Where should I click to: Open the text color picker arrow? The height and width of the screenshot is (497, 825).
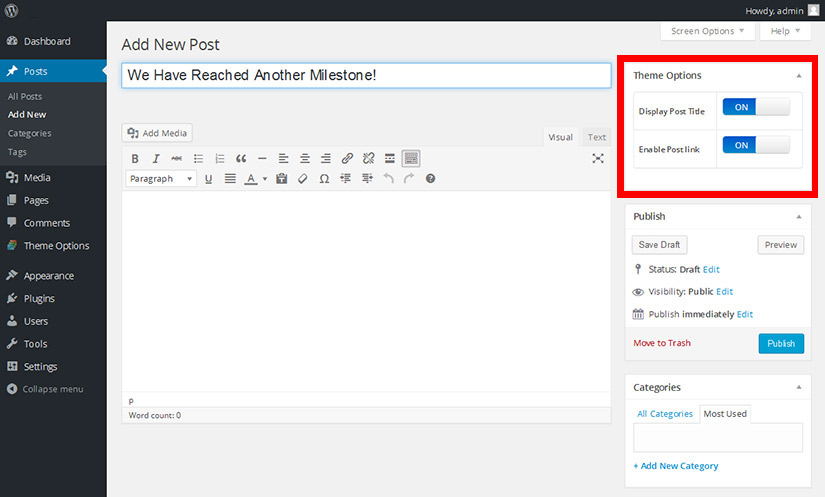point(265,179)
